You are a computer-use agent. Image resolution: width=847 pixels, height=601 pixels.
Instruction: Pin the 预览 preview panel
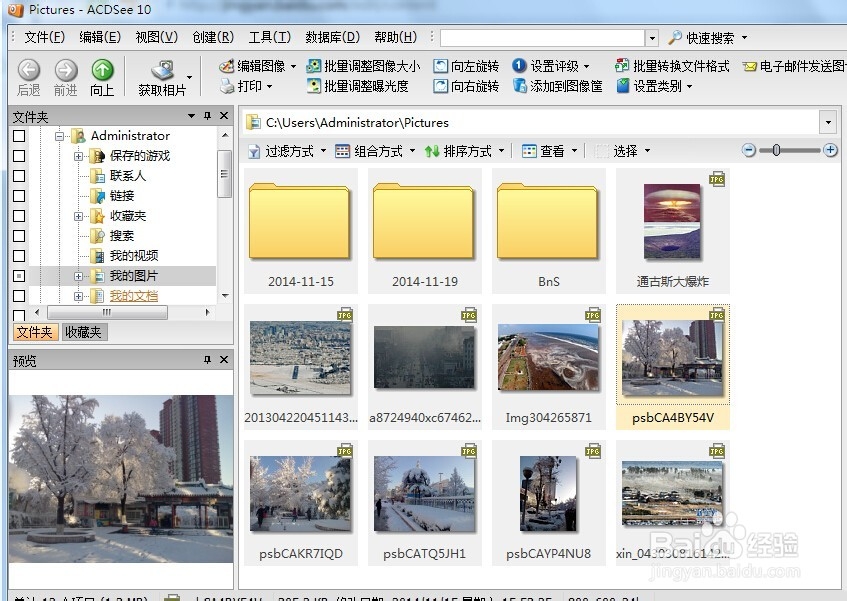pyautogui.click(x=207, y=360)
